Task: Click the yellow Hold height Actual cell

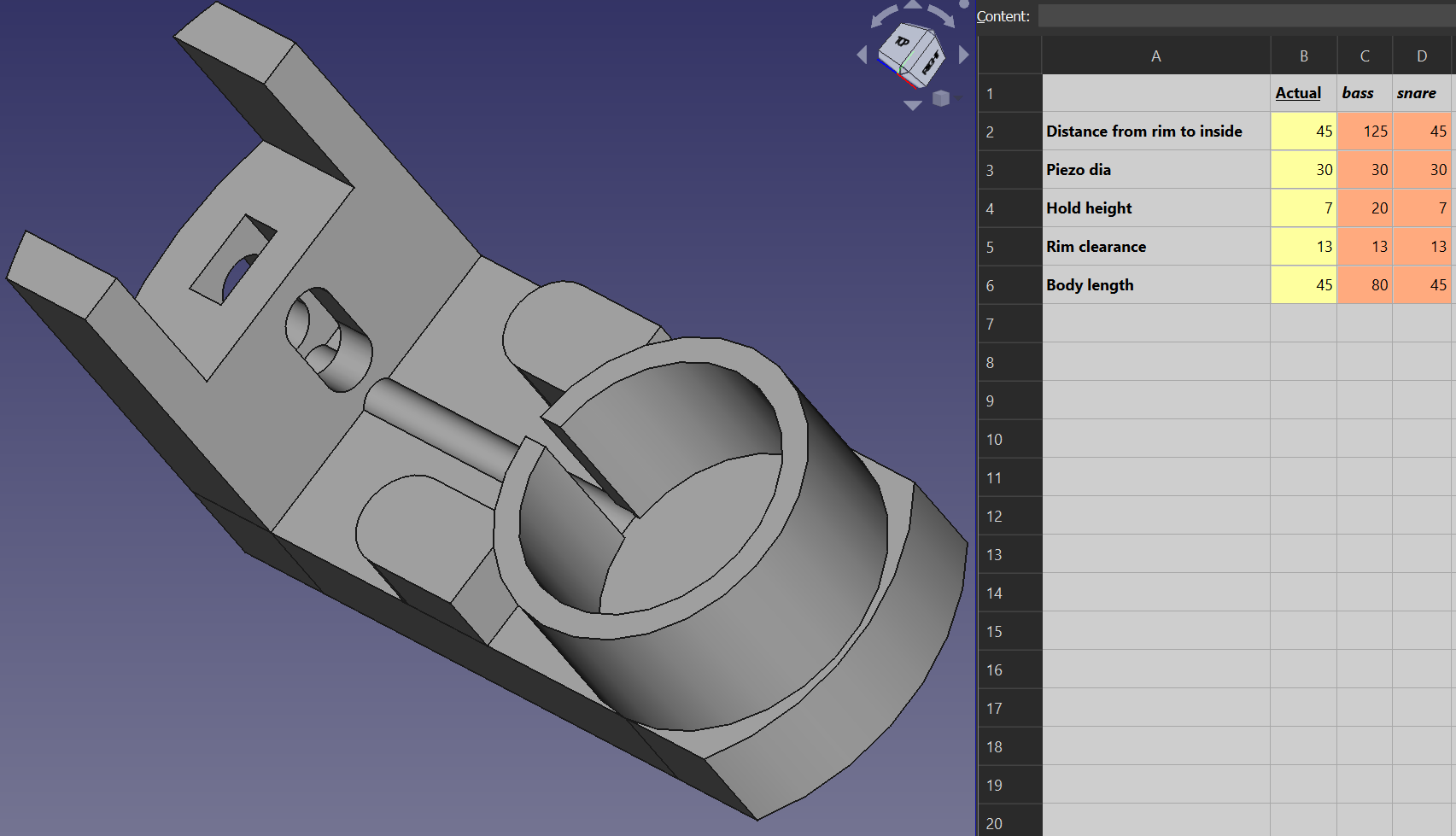Action: [1303, 208]
